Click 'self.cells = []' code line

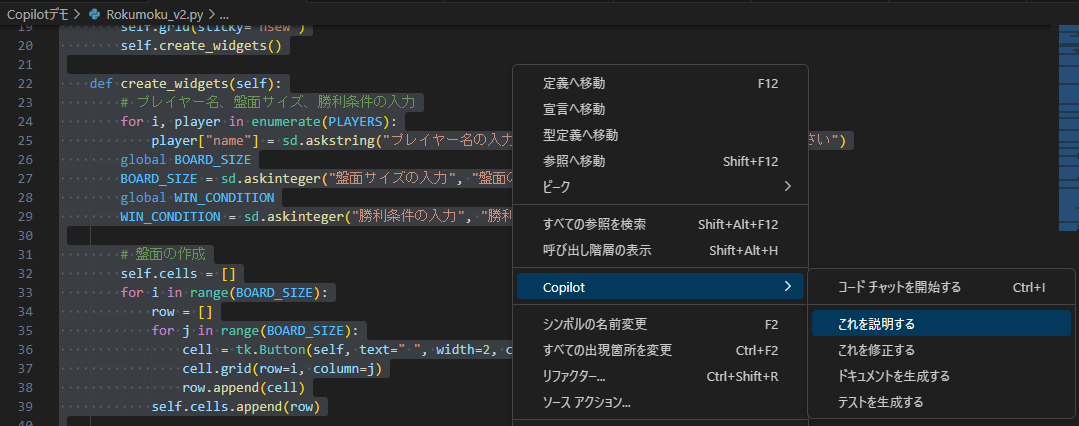coord(178,273)
